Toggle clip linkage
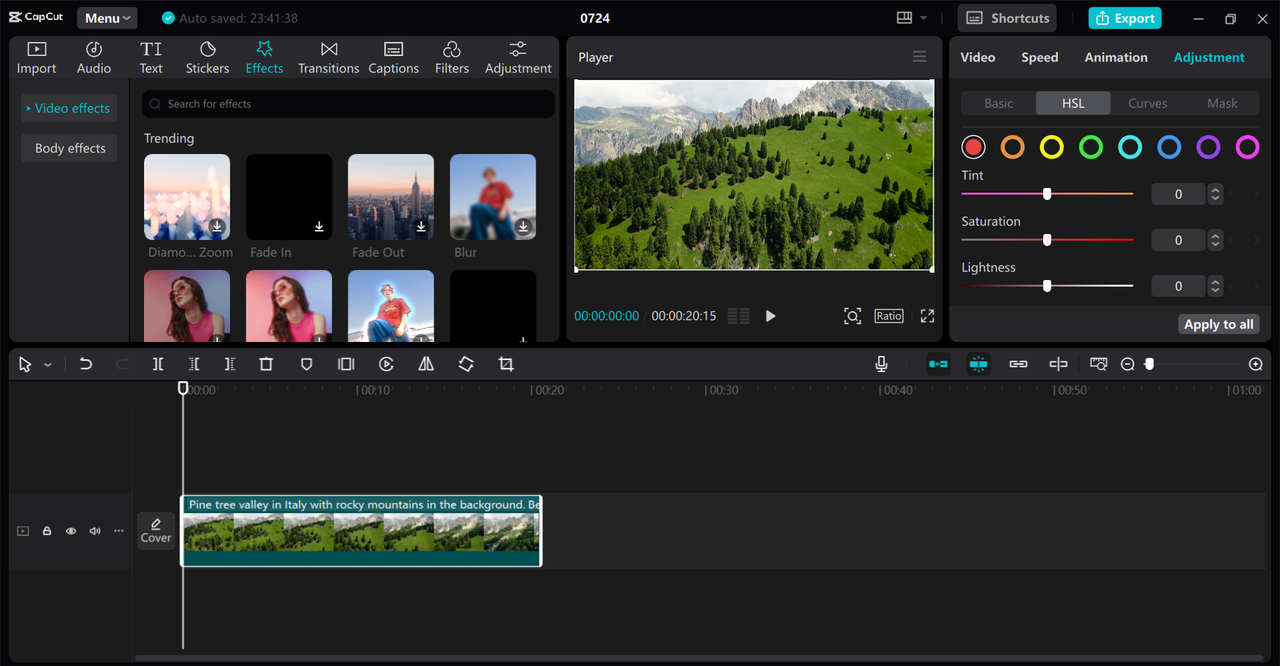This screenshot has width=1280, height=666. [1018, 364]
